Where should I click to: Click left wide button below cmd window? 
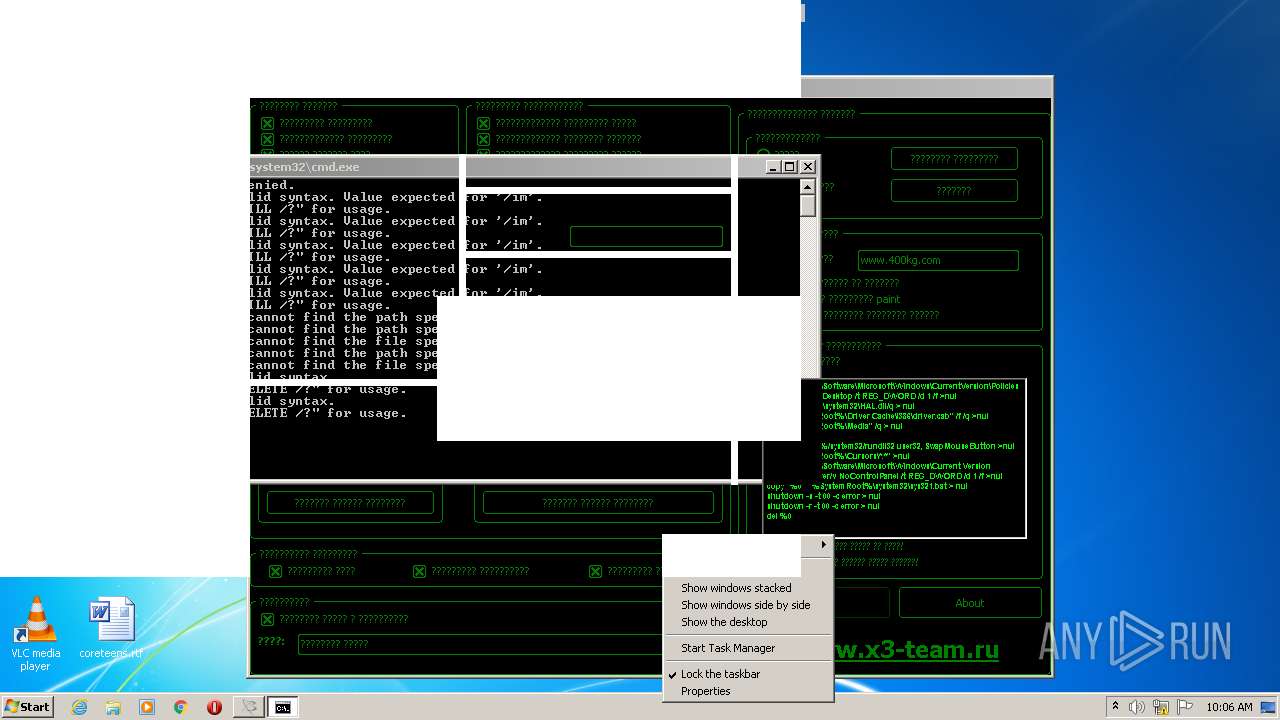[350, 503]
